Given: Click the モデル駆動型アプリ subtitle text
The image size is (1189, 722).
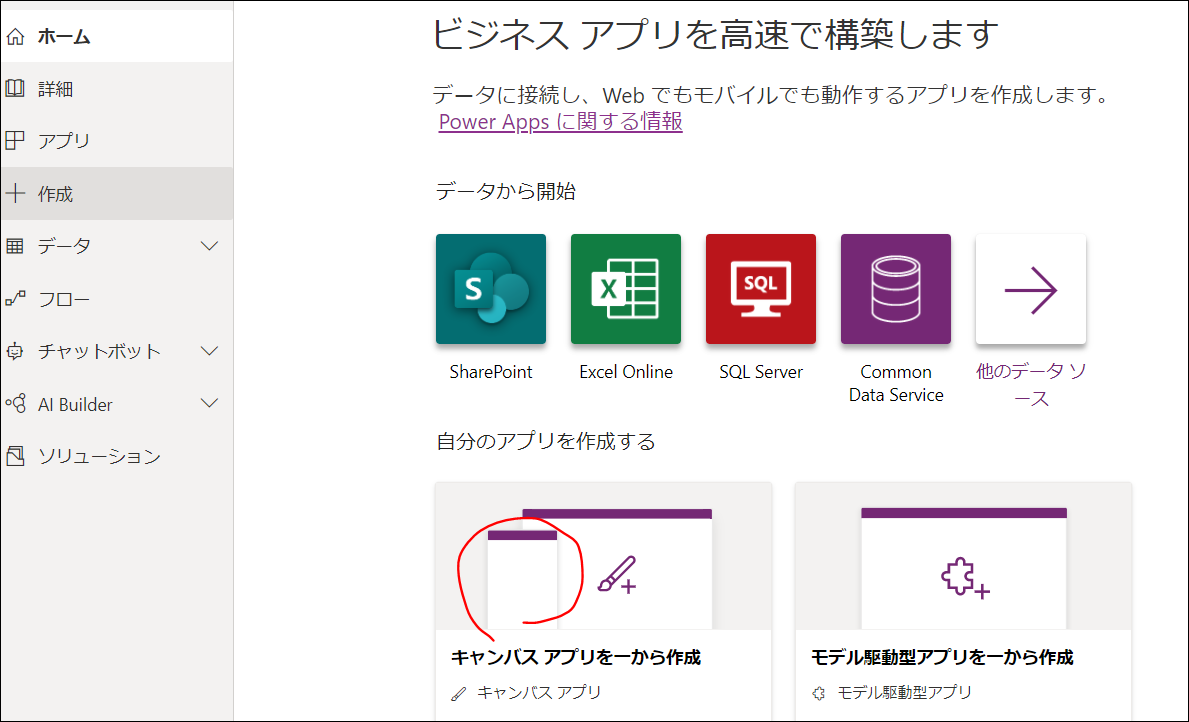Looking at the screenshot, I should (x=904, y=692).
